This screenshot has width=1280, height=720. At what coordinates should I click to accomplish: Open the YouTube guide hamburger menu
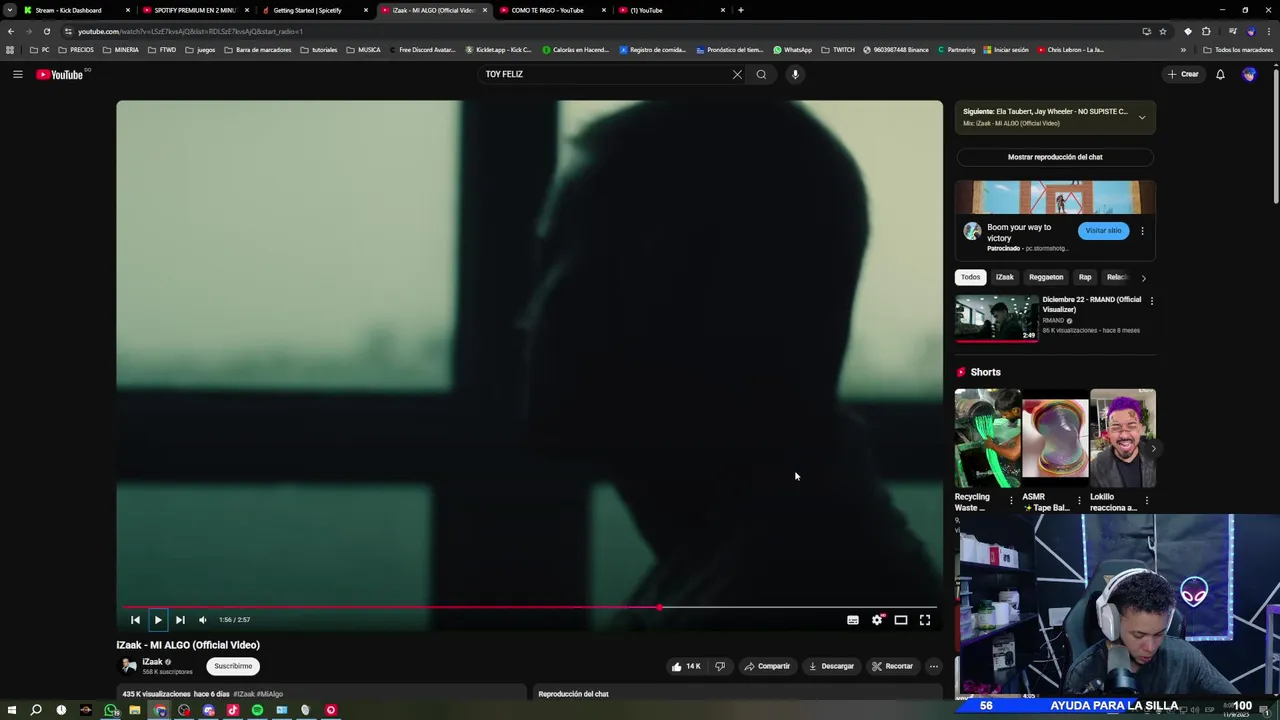point(17,74)
